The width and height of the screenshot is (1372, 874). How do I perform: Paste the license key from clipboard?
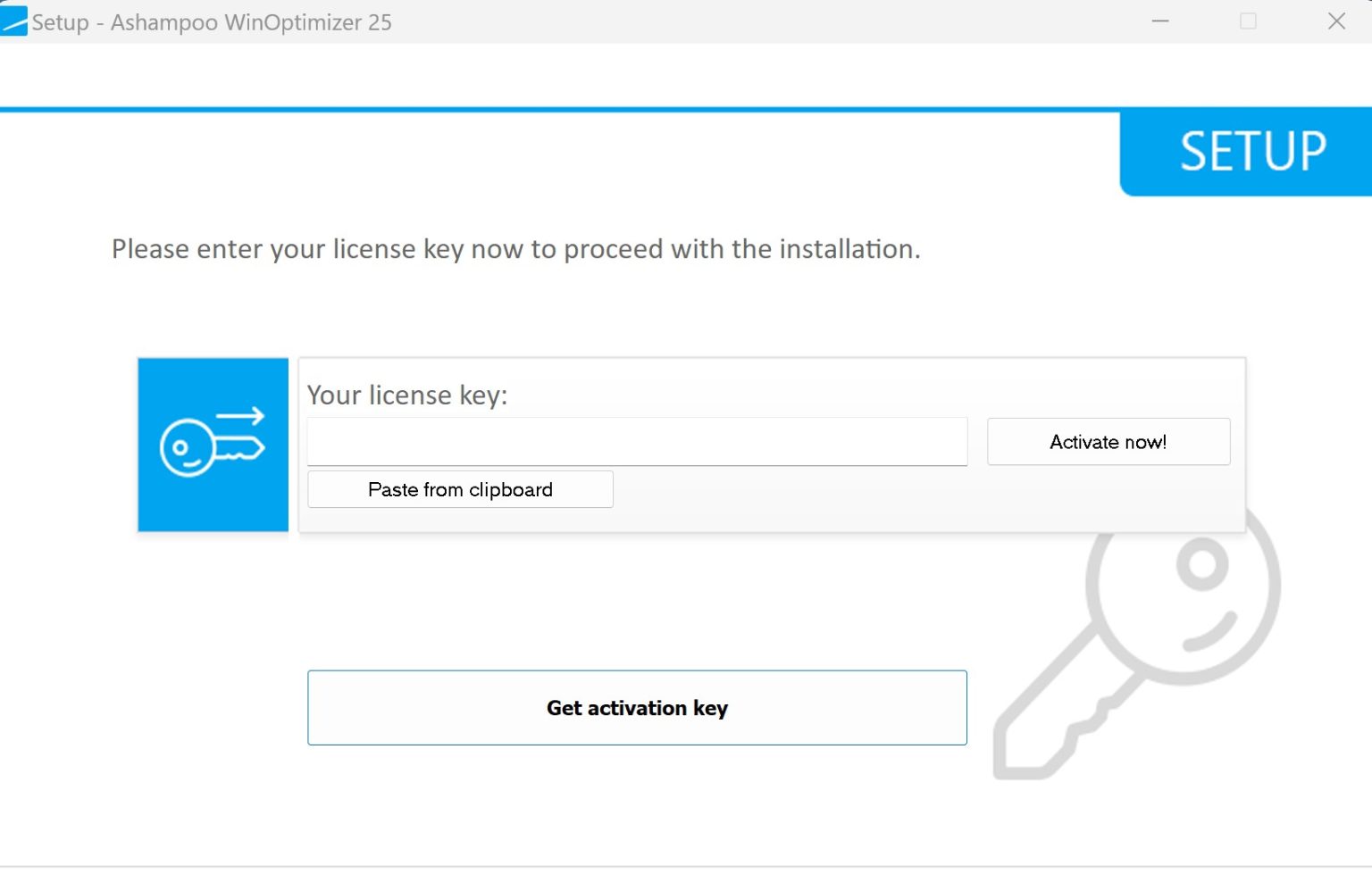coord(460,490)
